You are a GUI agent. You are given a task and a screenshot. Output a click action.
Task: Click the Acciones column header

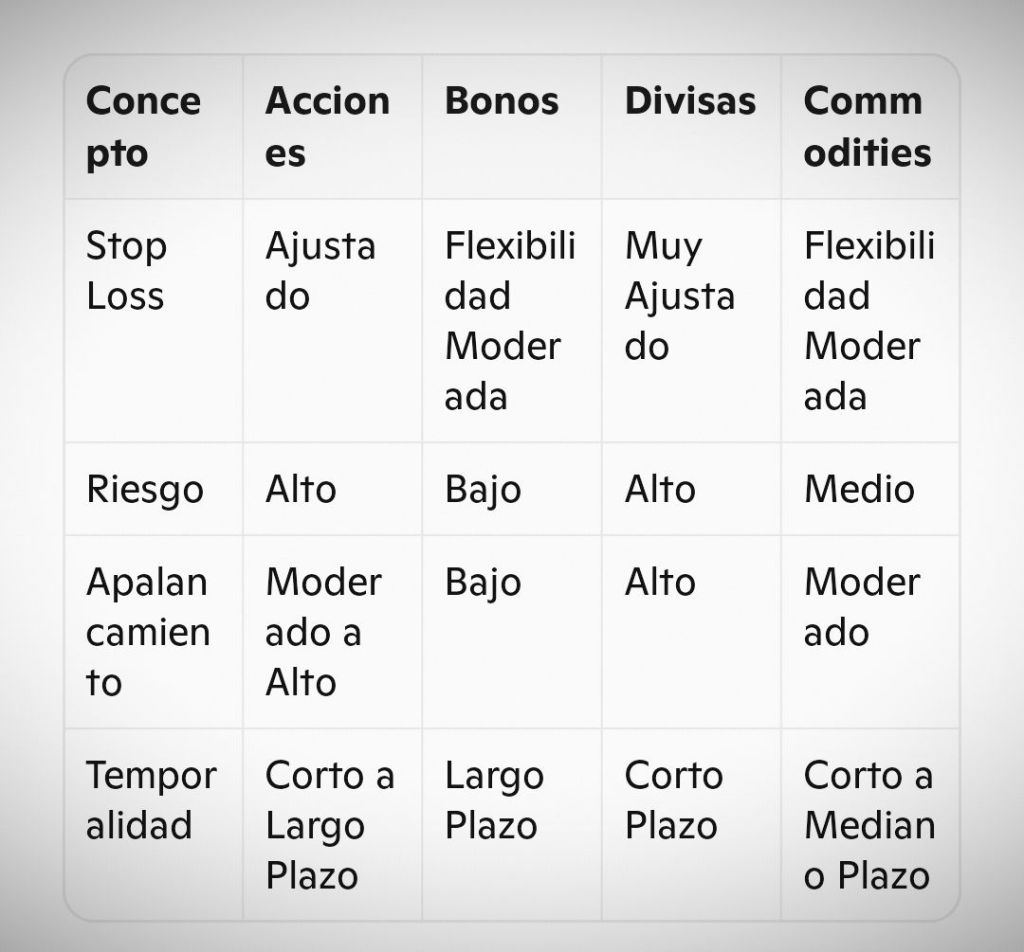[x=327, y=127]
